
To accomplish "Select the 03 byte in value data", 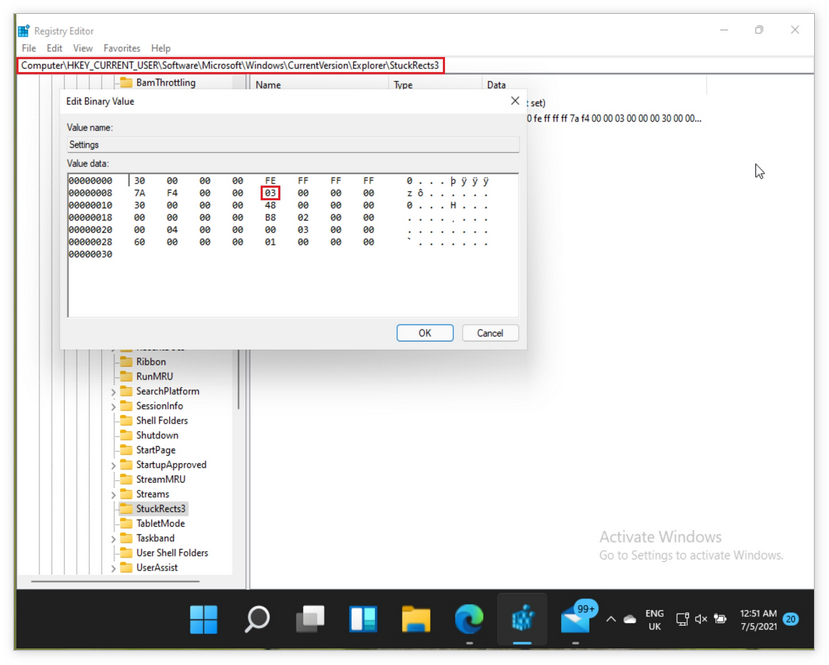I will pos(270,193).
